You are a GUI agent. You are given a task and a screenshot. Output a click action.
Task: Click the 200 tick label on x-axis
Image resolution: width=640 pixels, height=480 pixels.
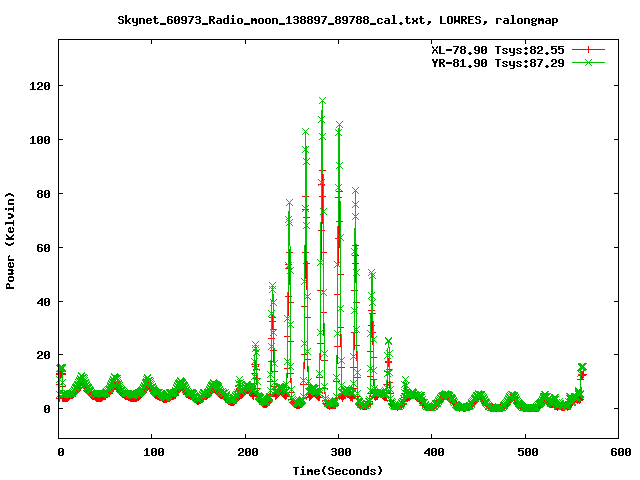pyautogui.click(x=246, y=453)
